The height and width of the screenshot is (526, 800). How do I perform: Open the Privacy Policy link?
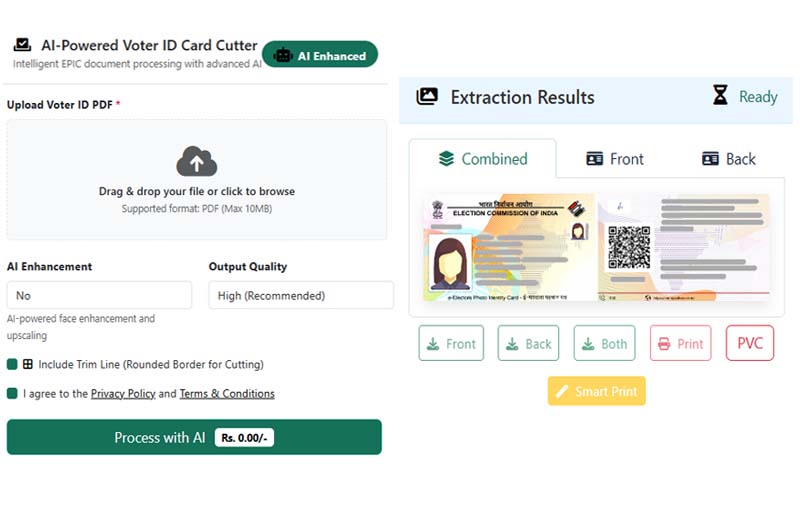pos(123,393)
